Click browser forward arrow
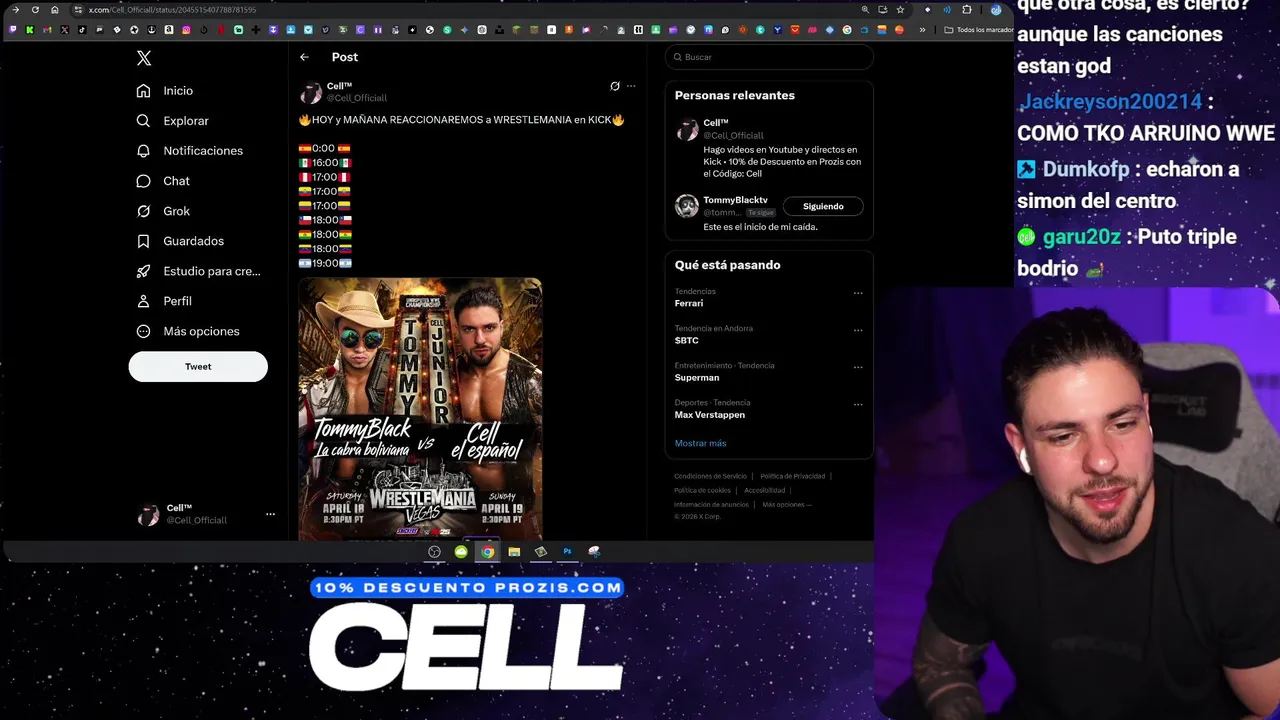The width and height of the screenshot is (1280, 720). tap(15, 10)
